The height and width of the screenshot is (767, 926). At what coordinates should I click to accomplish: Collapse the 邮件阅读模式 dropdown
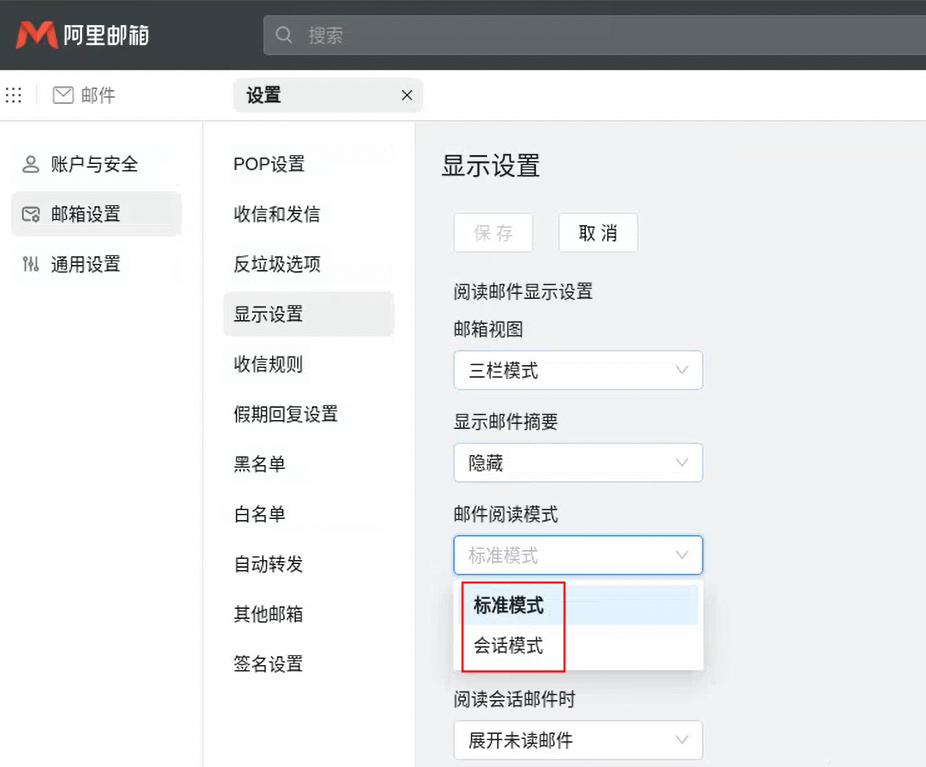click(578, 555)
